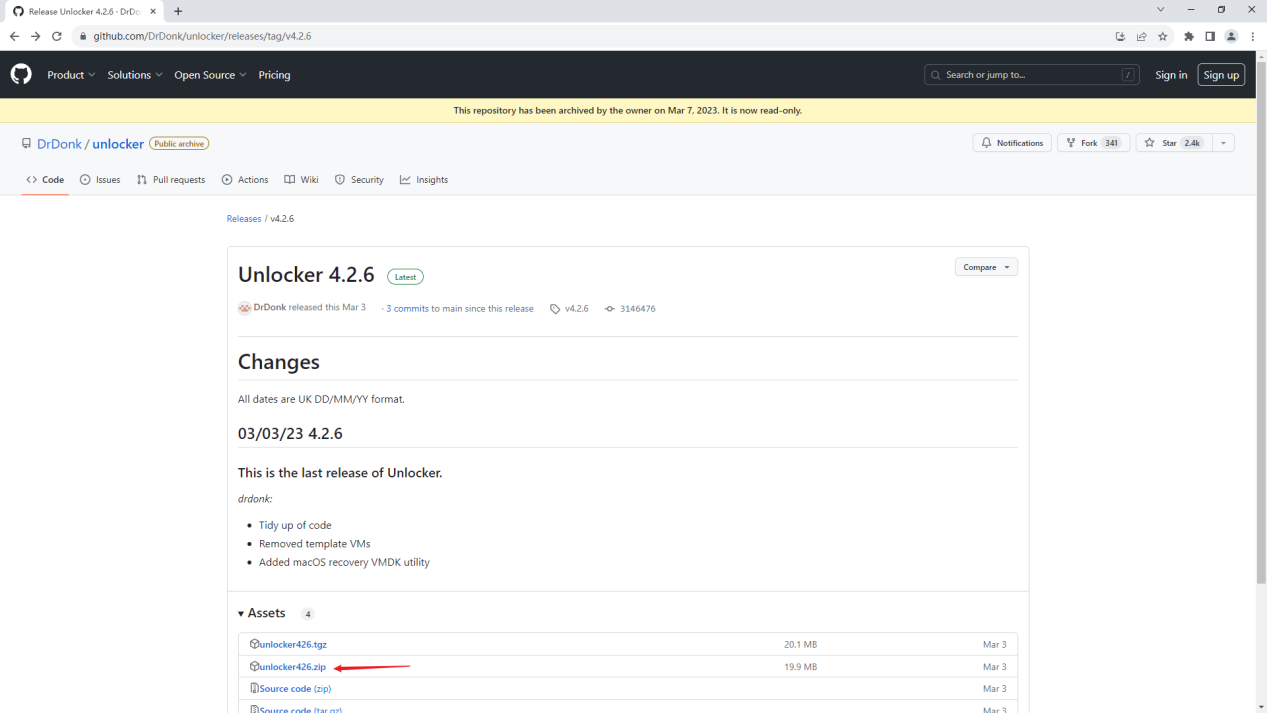Open DrDonk owner profile link
The width and height of the screenshot is (1267, 713).
(59, 144)
